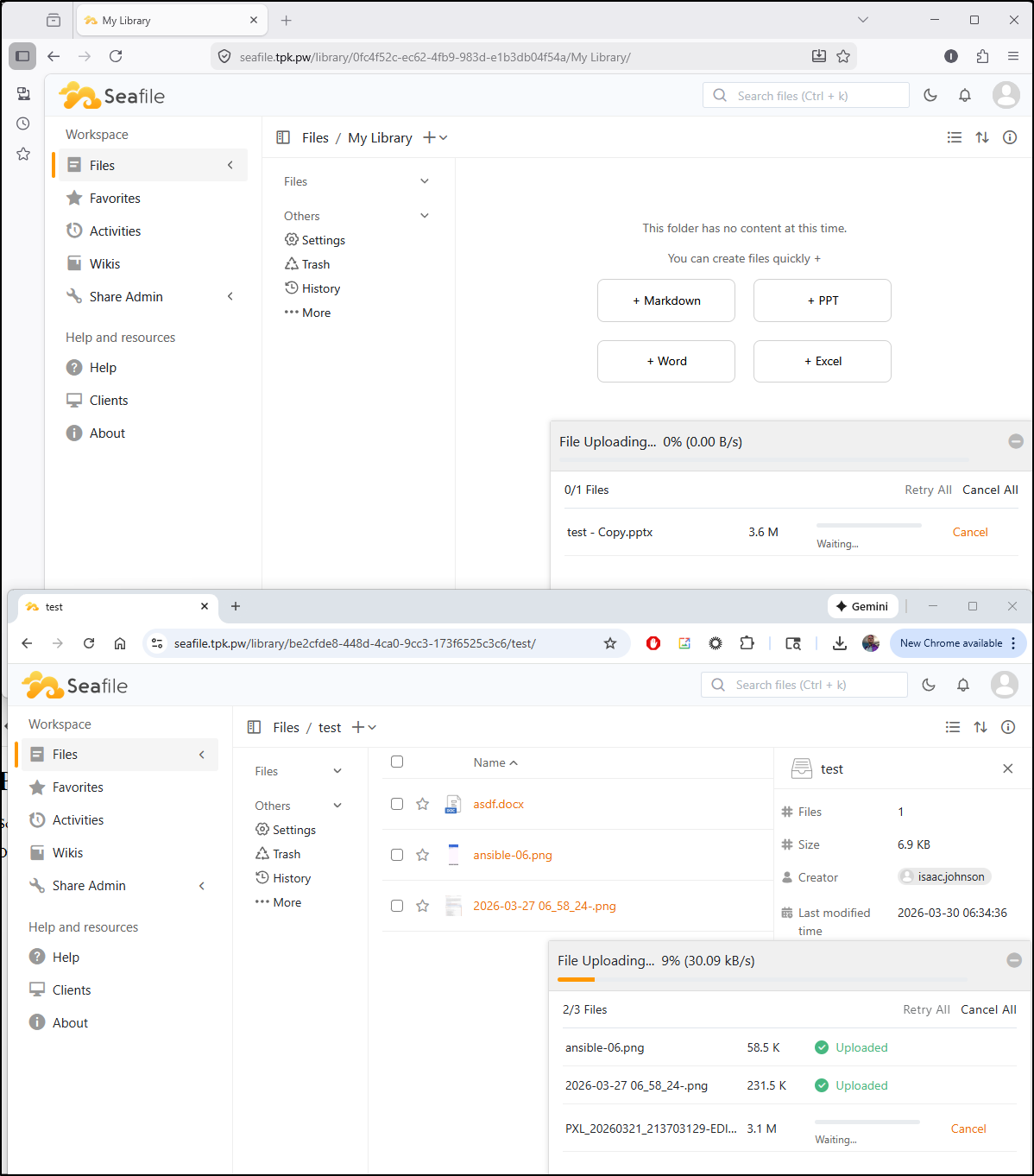Switch view mode icon in My Library toolbar

[954, 137]
